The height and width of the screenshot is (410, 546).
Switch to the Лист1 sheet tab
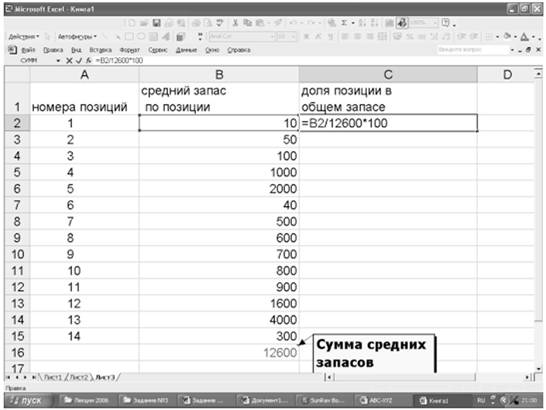pyautogui.click(x=53, y=377)
